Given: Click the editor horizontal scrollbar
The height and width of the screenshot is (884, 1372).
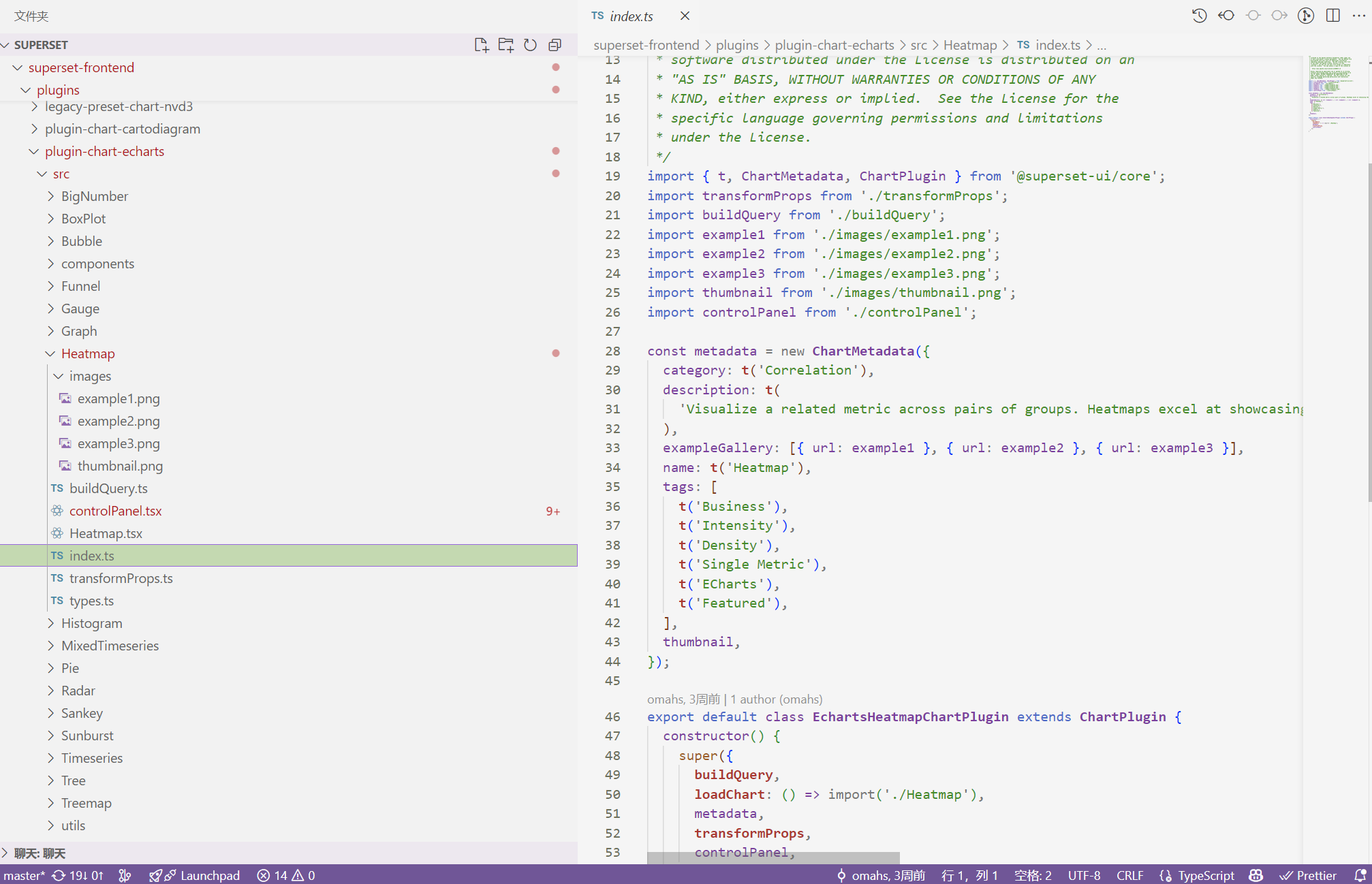Looking at the screenshot, I should [773, 858].
